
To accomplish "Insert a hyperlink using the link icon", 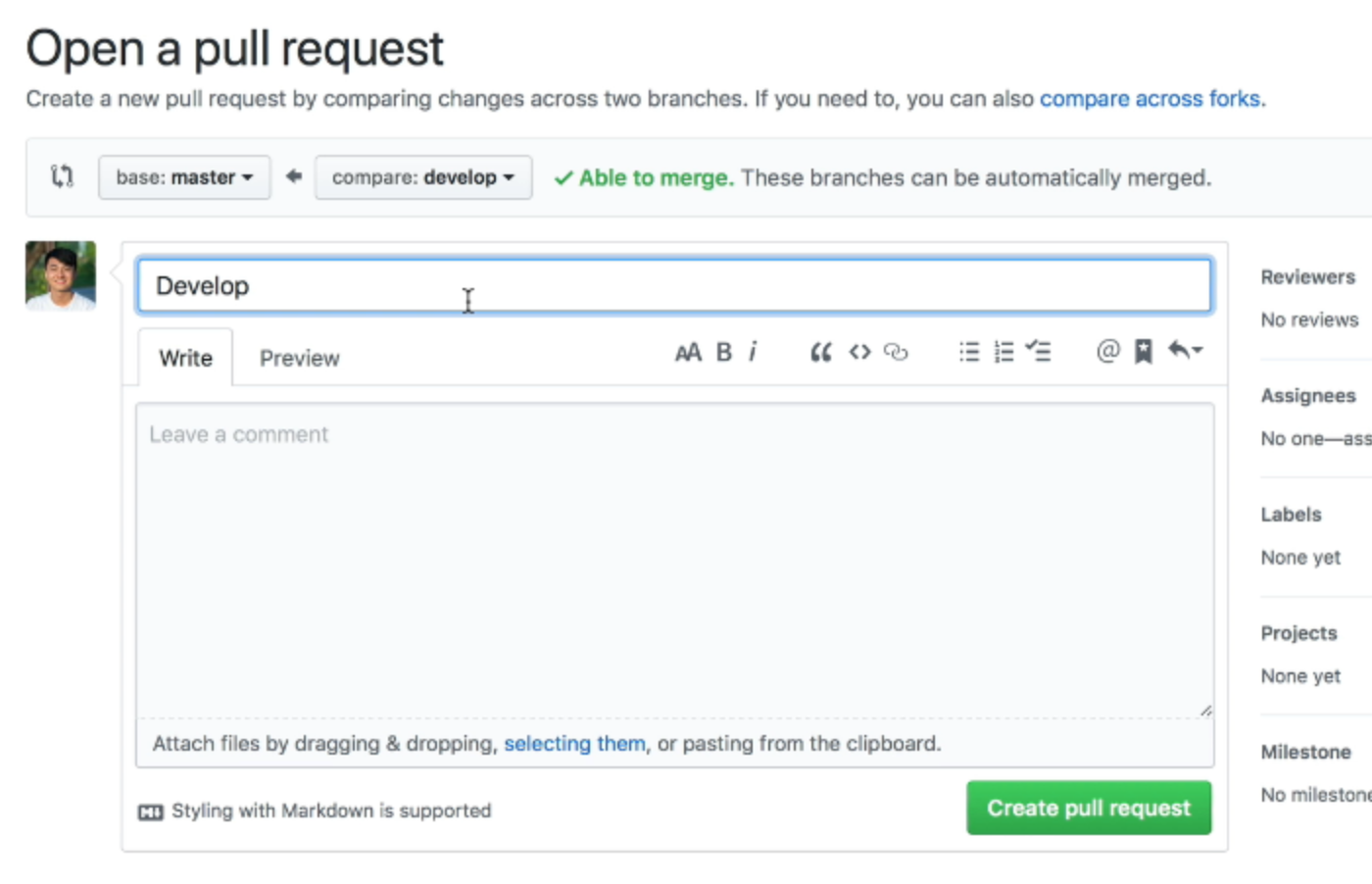I will coord(897,352).
